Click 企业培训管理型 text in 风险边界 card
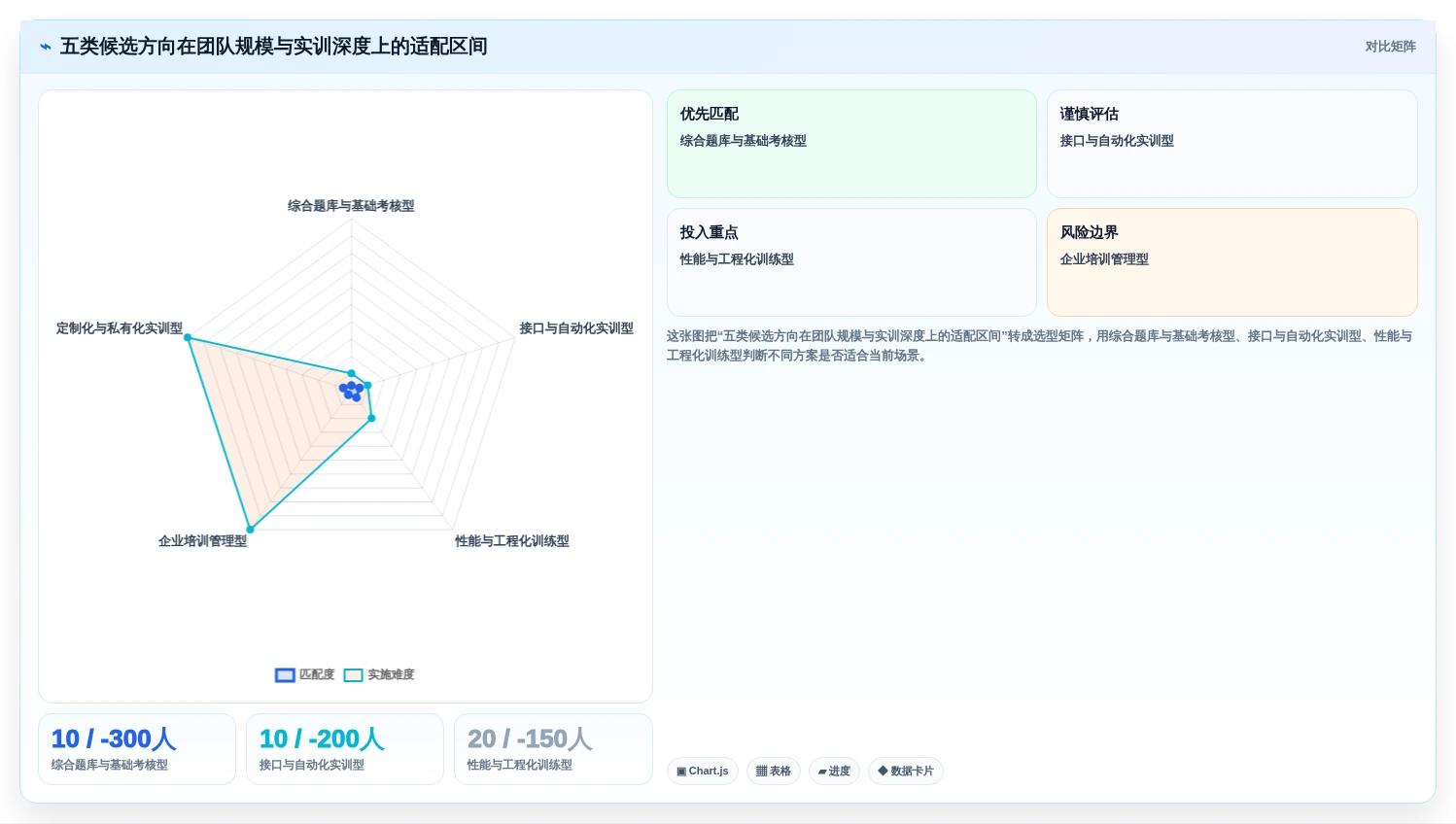Viewport: 1456px width, 824px height. click(x=1104, y=259)
